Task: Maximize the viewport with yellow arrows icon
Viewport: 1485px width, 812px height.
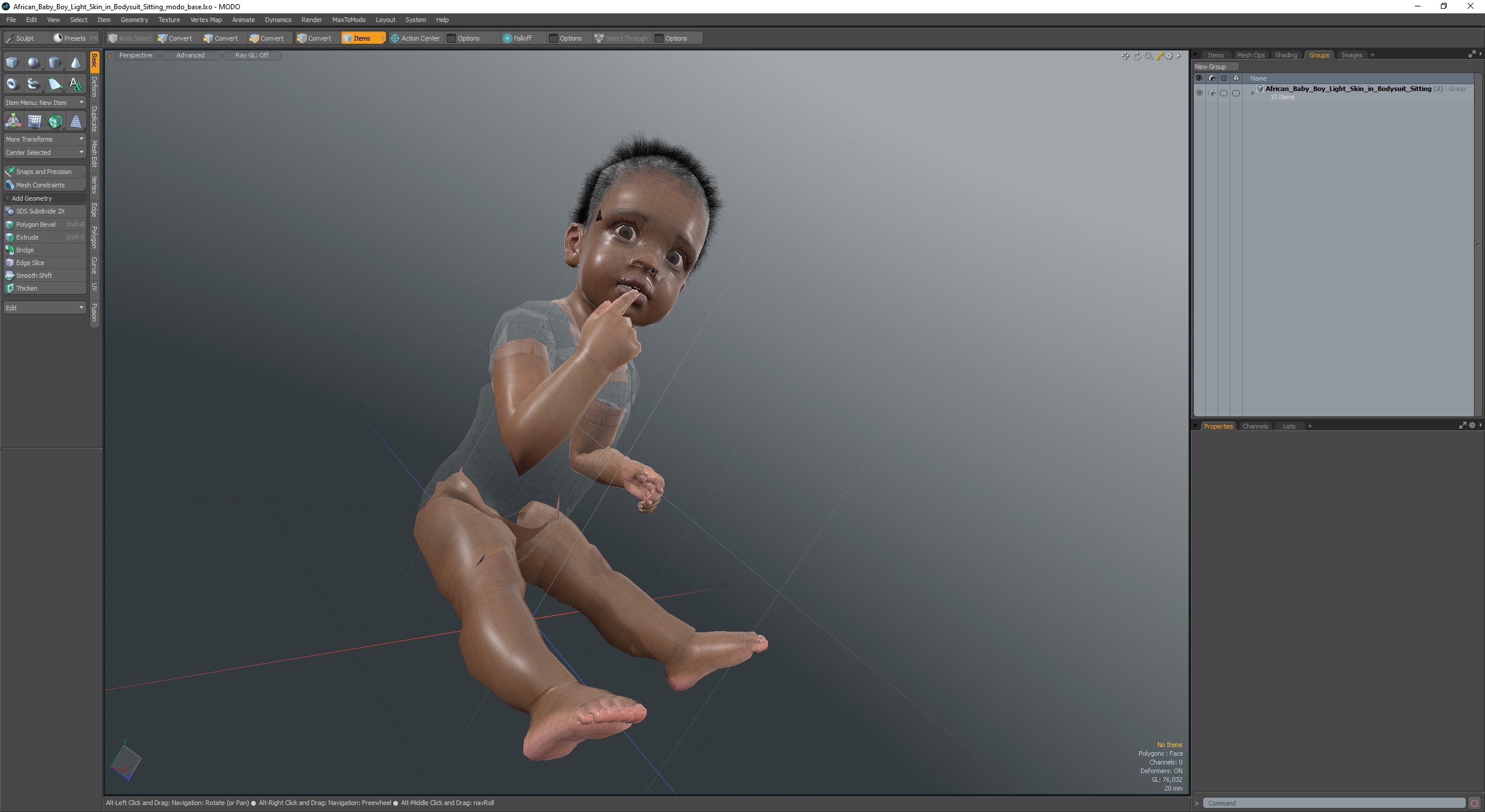Action: 1160,56
